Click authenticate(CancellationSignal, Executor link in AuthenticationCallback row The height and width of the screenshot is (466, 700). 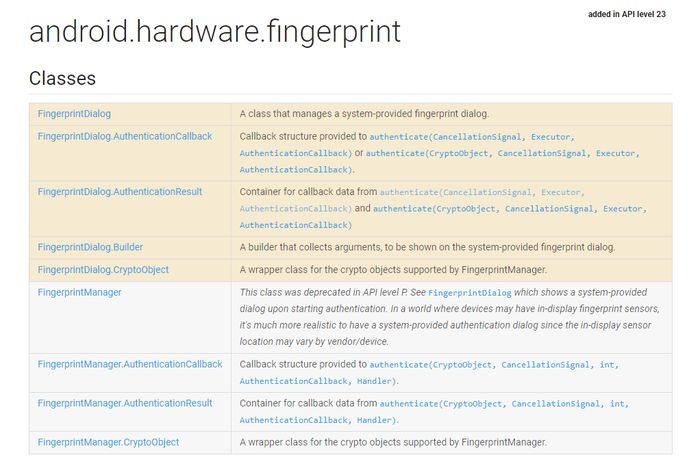(471, 137)
